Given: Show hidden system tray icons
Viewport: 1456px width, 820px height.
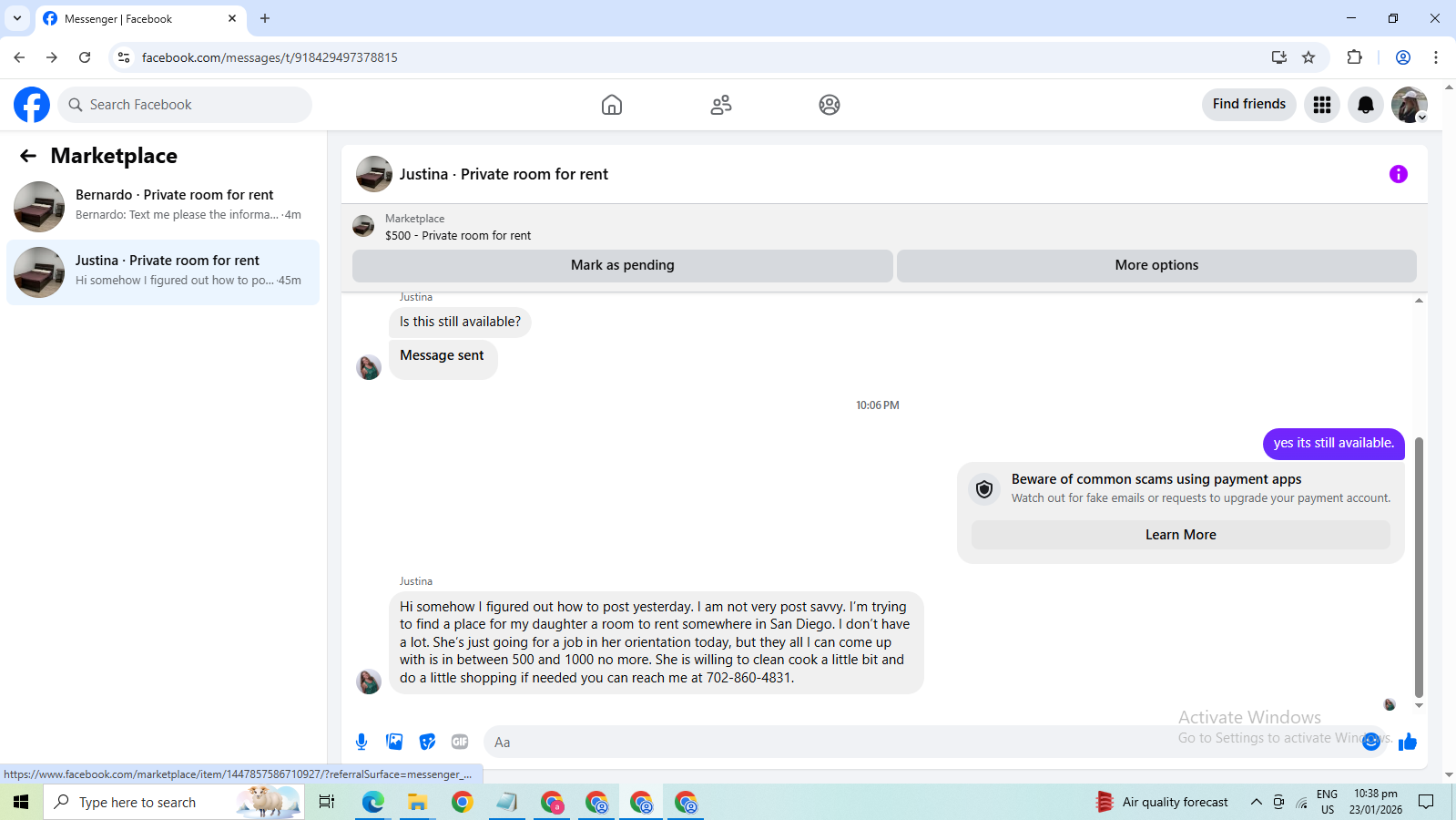Looking at the screenshot, I should coord(1256,802).
